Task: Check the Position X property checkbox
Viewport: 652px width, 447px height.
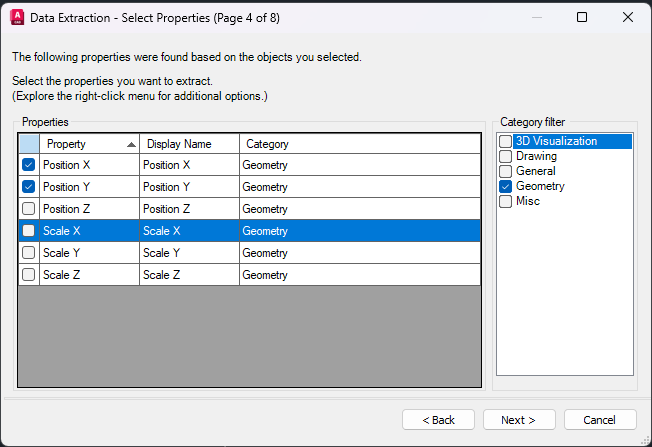Action: pos(28,165)
